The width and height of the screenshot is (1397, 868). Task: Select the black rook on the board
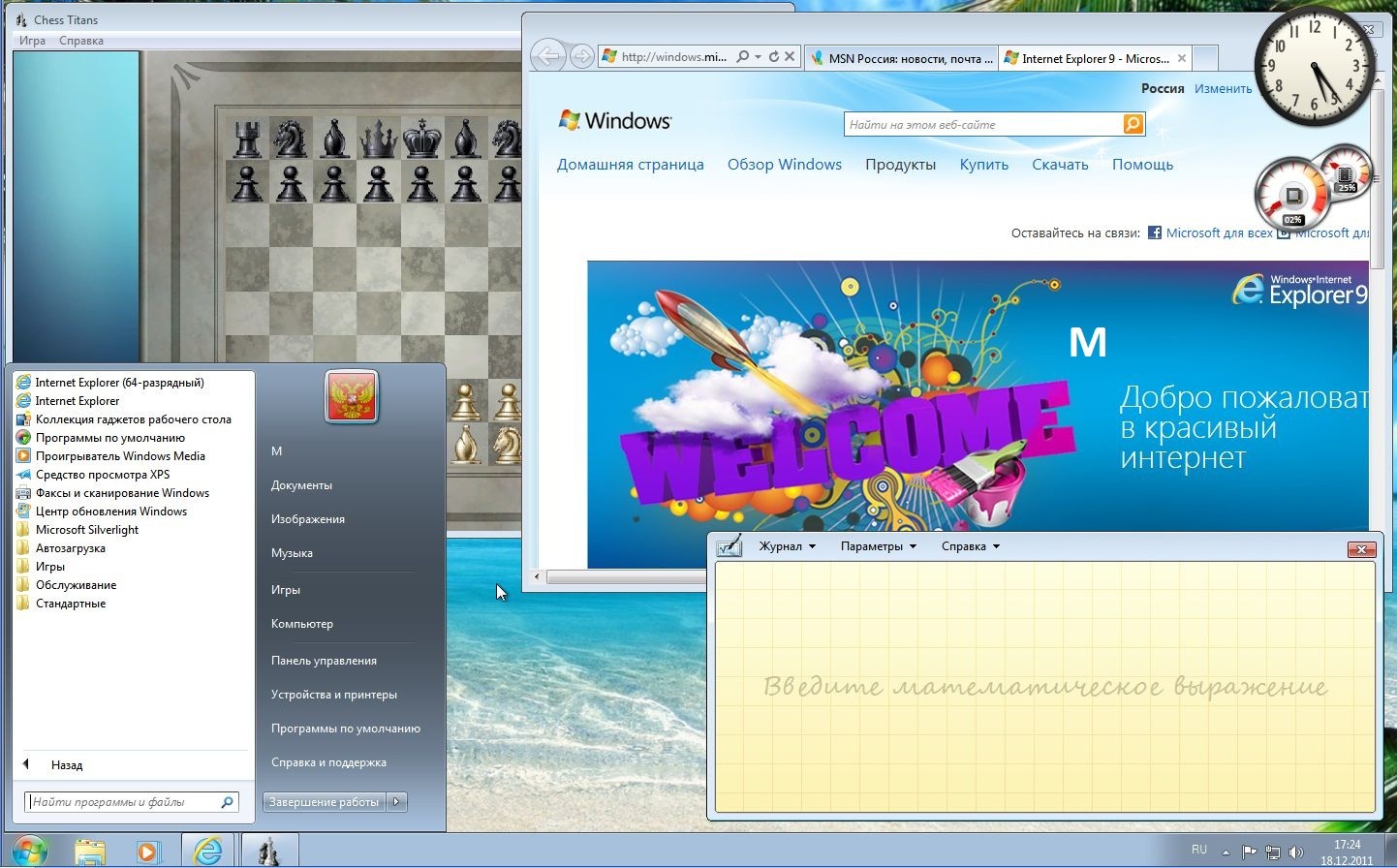(x=248, y=139)
